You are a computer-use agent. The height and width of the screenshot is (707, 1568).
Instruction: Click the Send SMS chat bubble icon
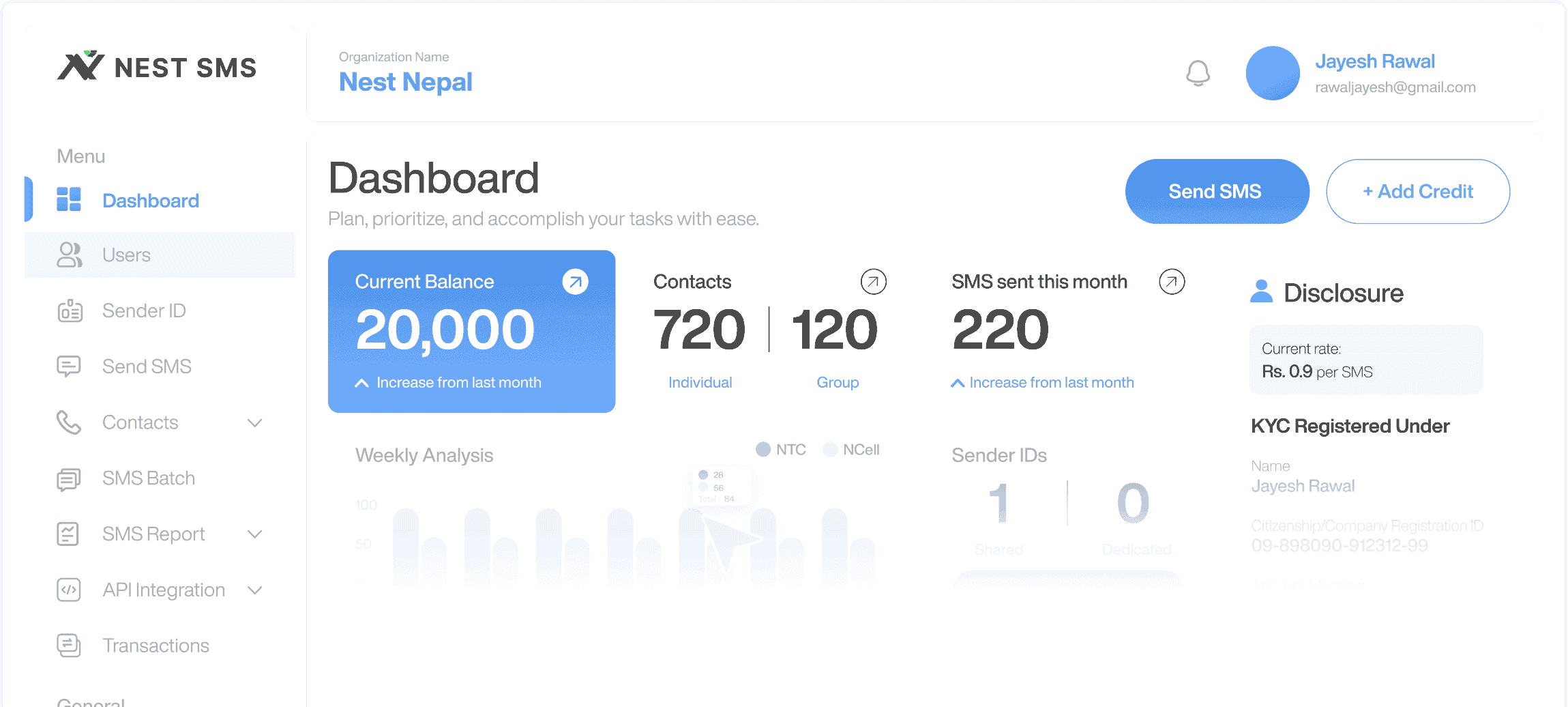[68, 366]
